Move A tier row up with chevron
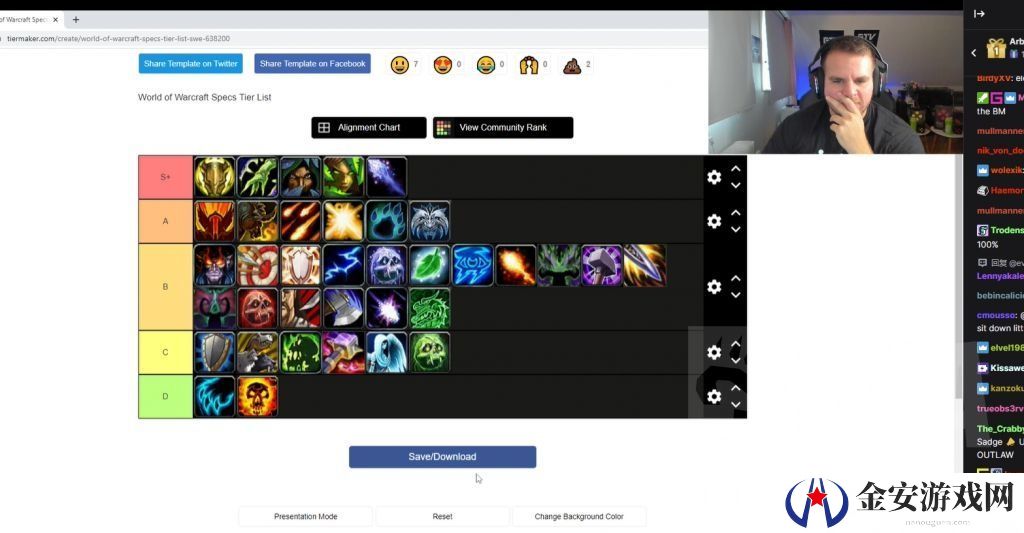 point(735,213)
